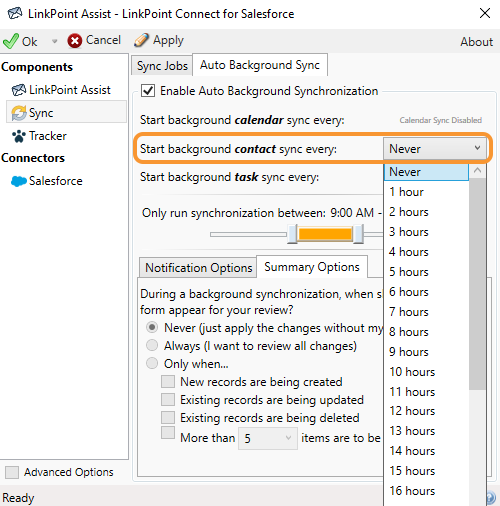Check Existing records are being updated
500x506 pixels.
[x=168, y=399]
